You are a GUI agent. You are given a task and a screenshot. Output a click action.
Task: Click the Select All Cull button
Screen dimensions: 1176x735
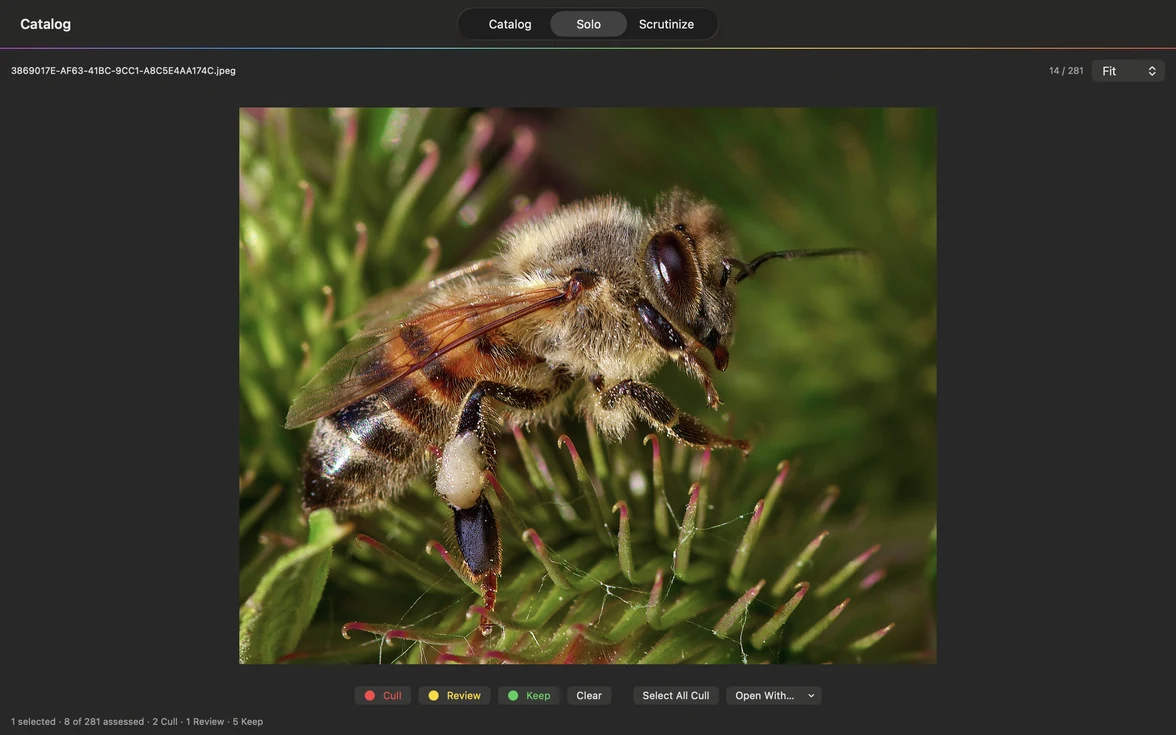[676, 695]
